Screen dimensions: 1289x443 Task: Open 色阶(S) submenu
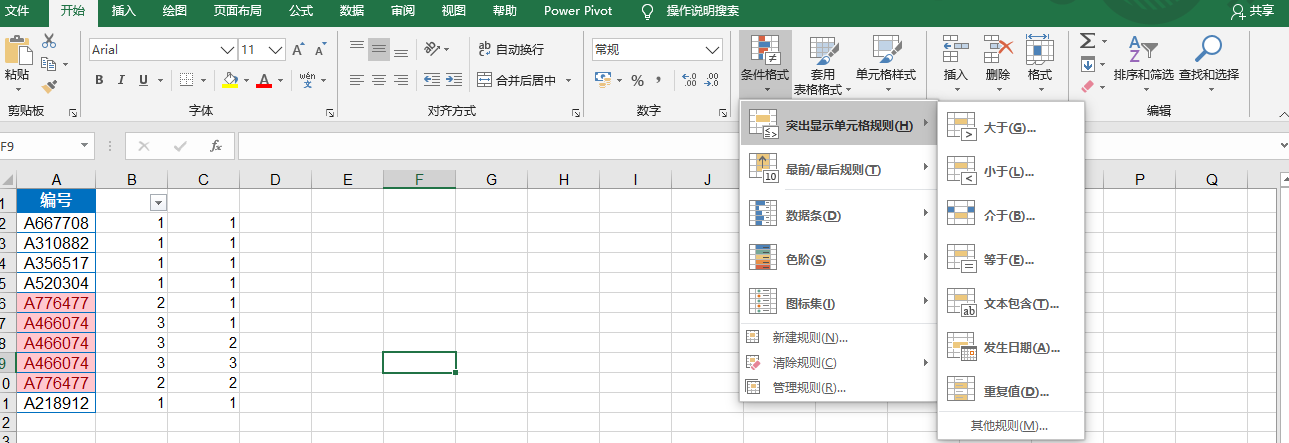(x=838, y=259)
